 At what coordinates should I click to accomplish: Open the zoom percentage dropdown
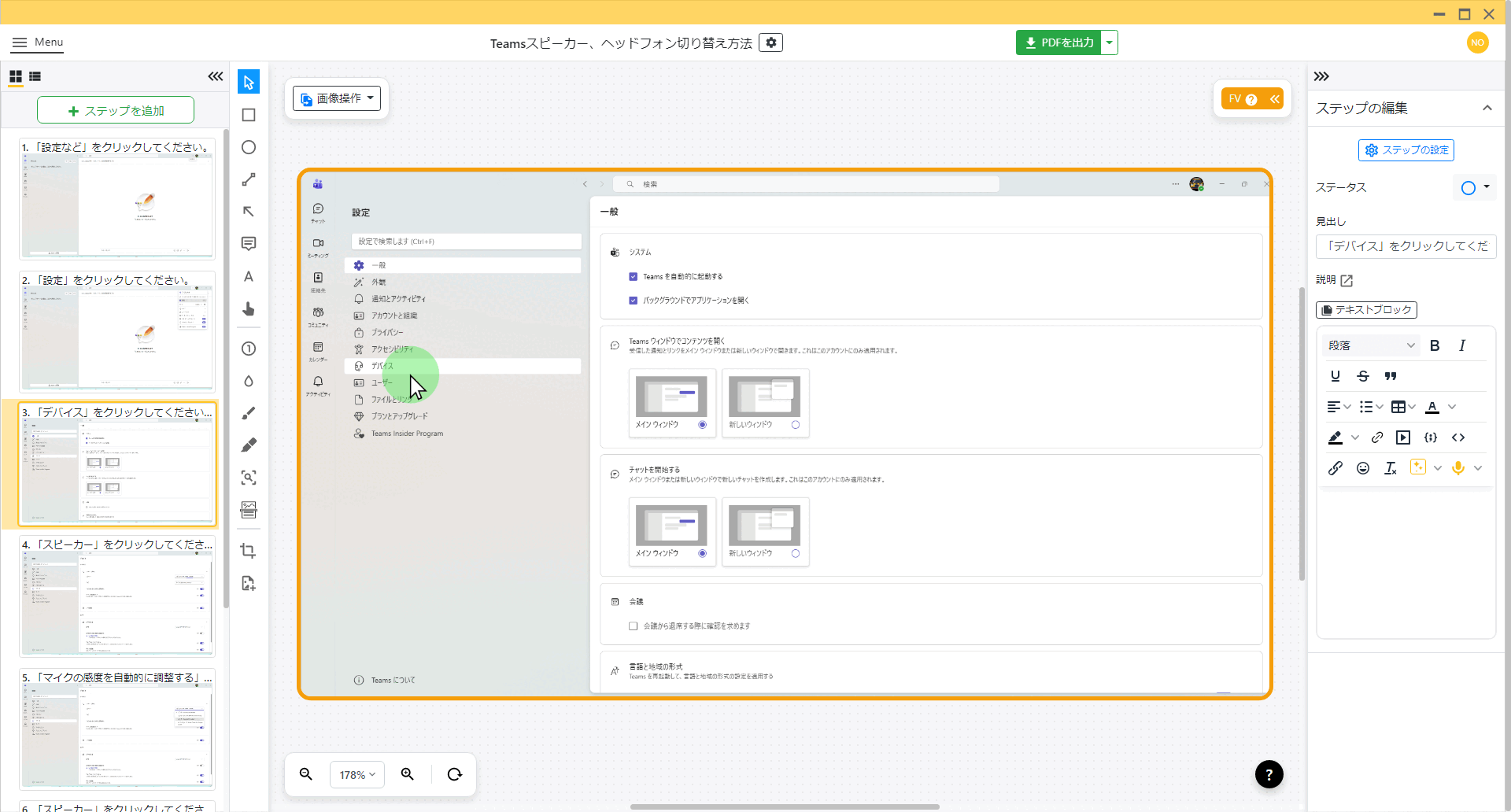tap(357, 775)
